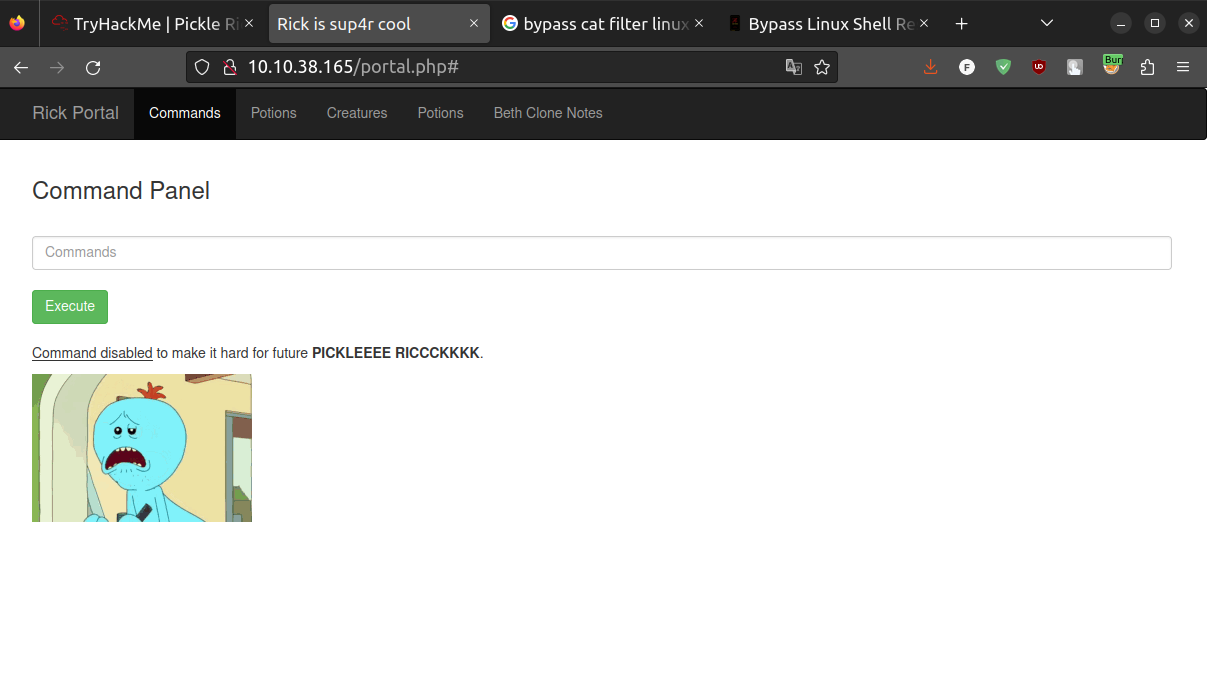Close the bypass cat filter linux tab

pyautogui.click(x=699, y=23)
